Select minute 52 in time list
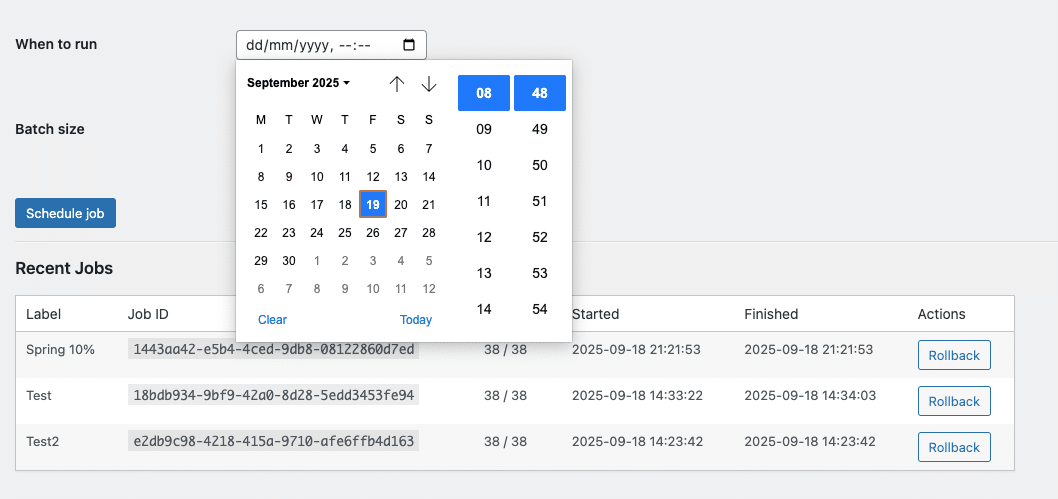The image size is (1058, 499). 540,237
